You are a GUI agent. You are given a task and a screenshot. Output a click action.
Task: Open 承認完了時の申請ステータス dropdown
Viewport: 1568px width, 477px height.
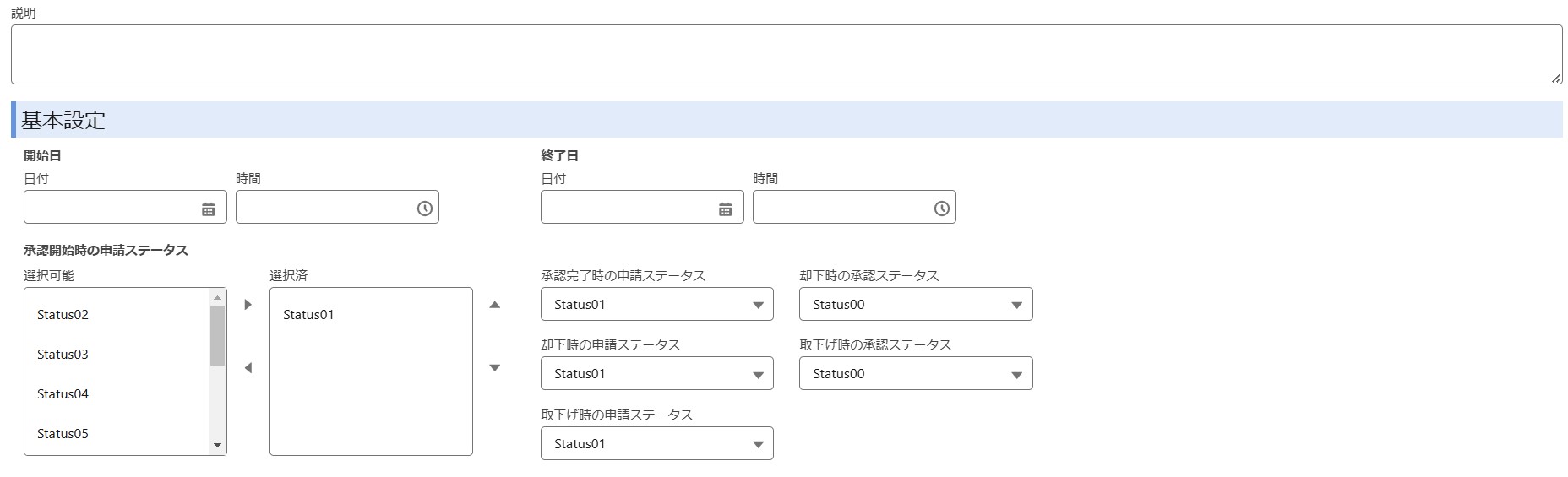point(657,304)
